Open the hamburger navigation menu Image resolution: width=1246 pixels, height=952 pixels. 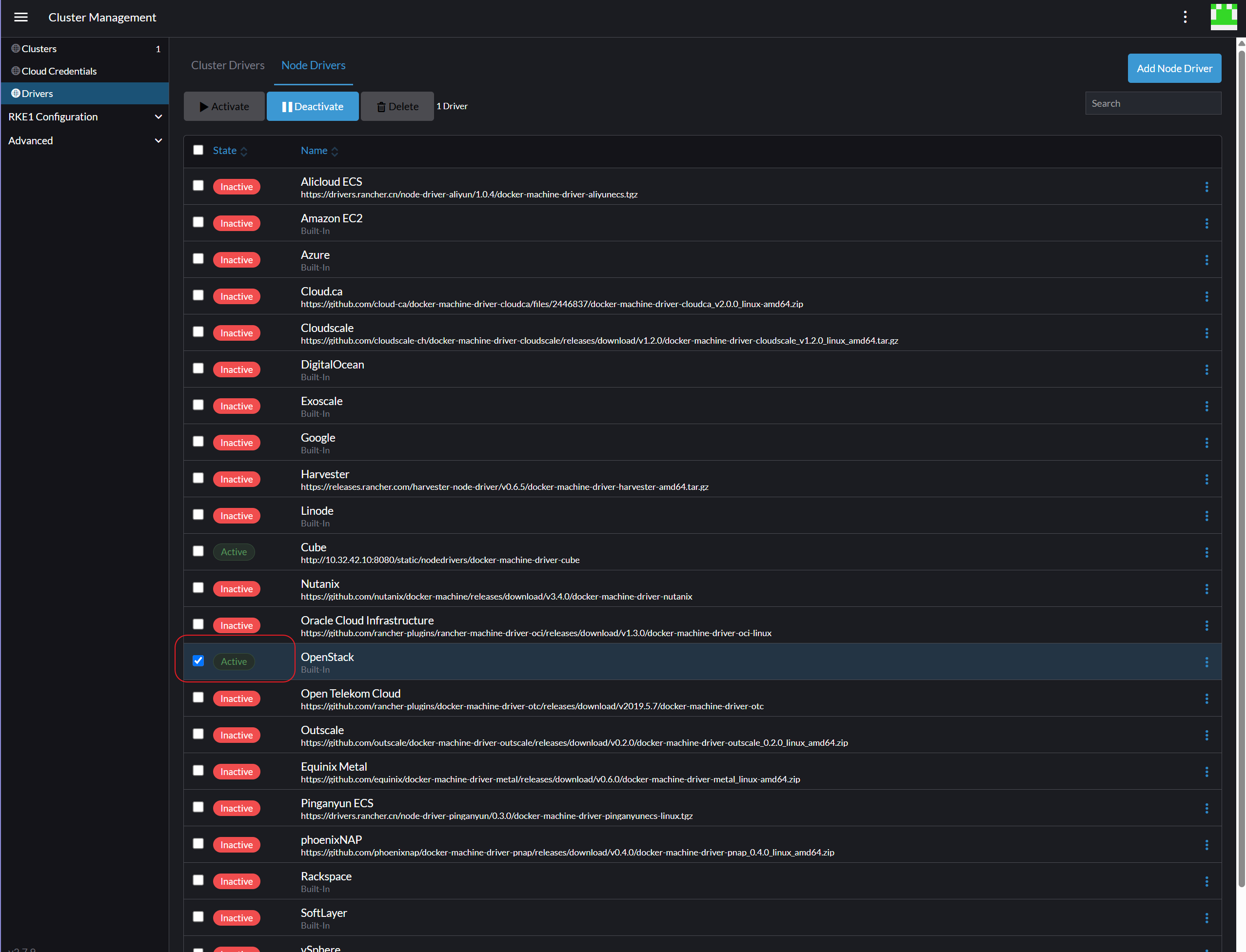pos(21,17)
